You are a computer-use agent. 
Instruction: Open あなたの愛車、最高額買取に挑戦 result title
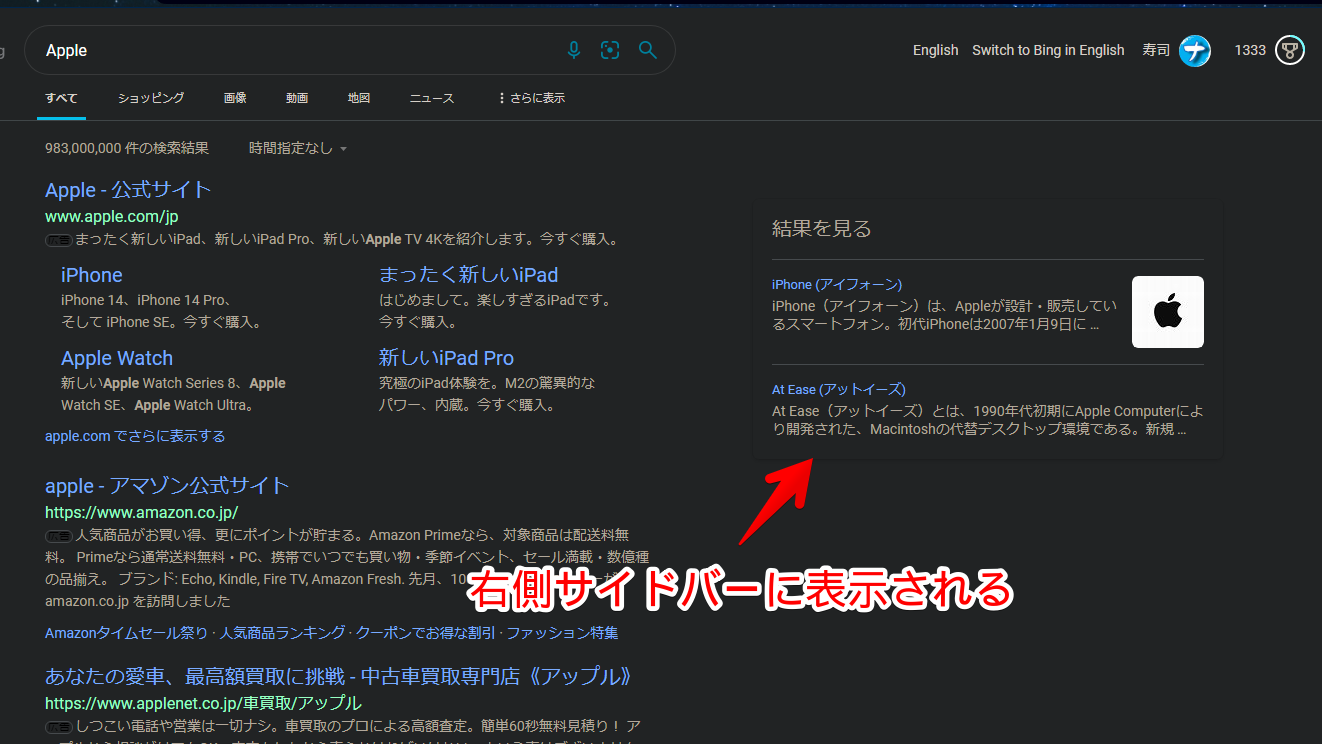pyautogui.click(x=339, y=676)
